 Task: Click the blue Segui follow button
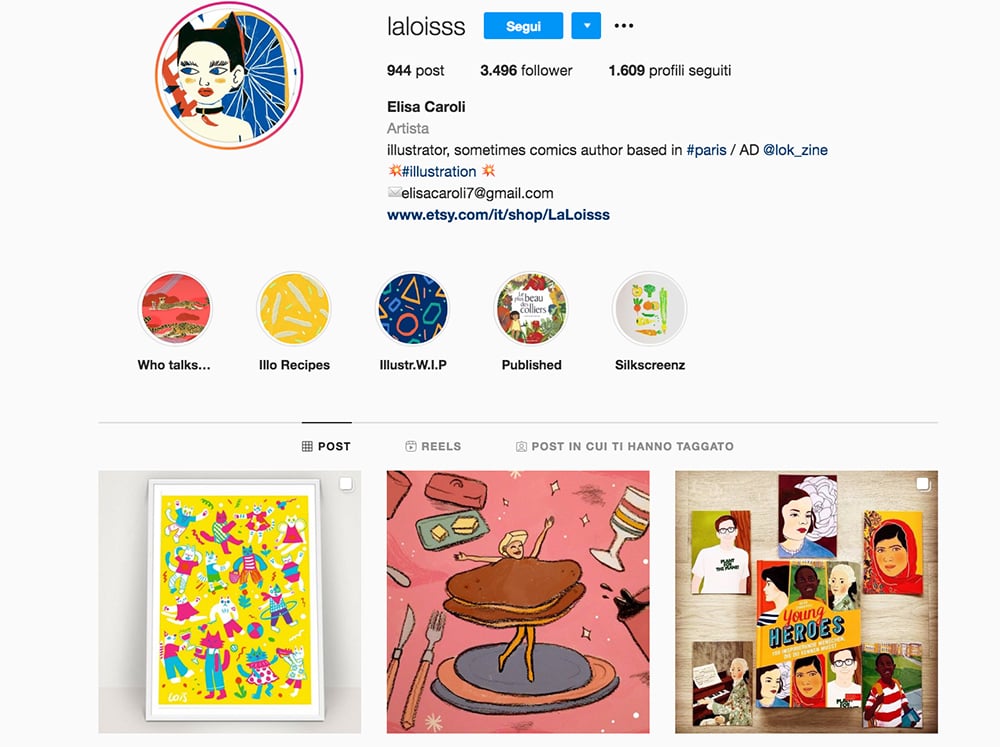pos(523,26)
